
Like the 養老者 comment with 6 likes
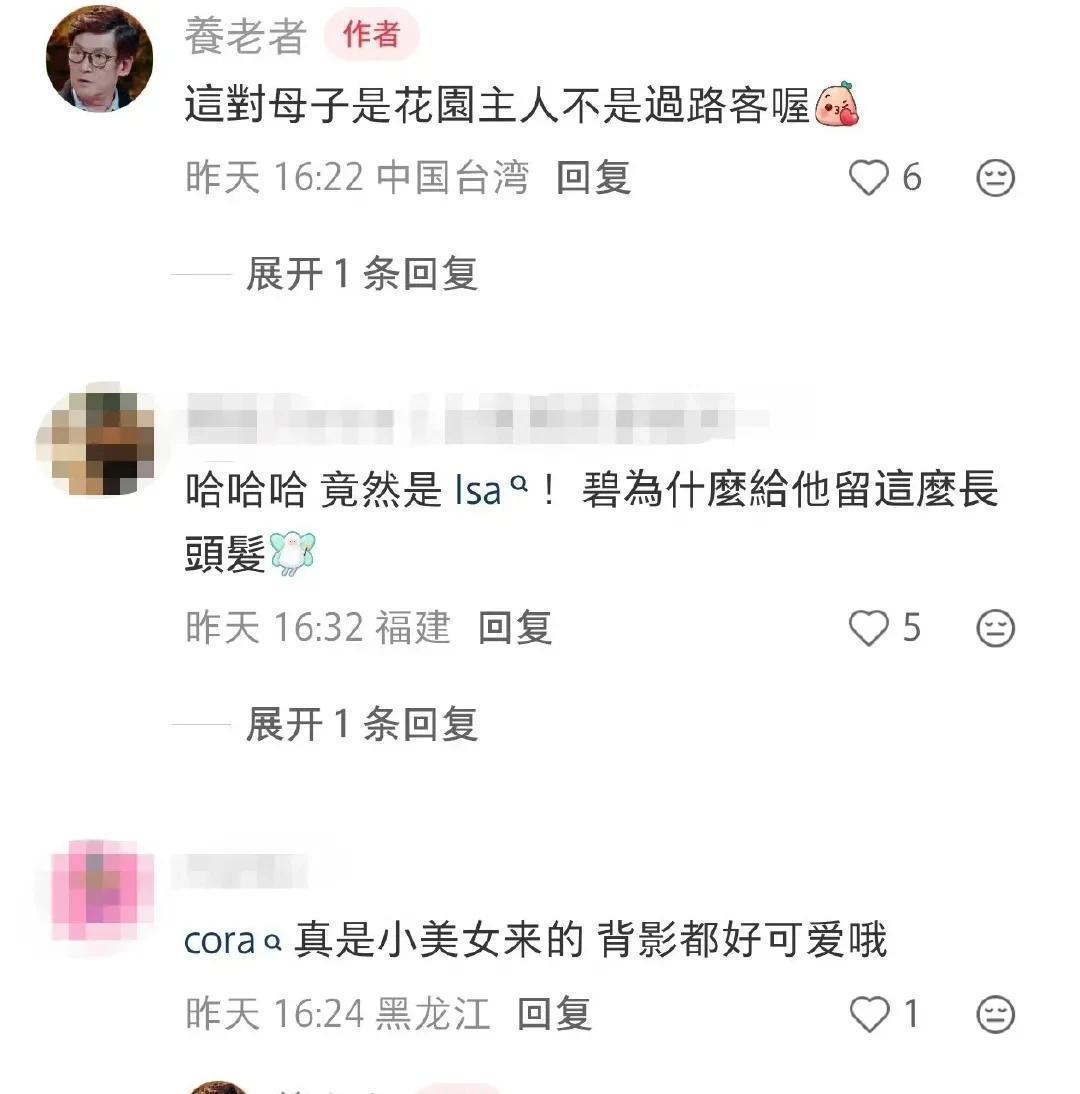(869, 177)
